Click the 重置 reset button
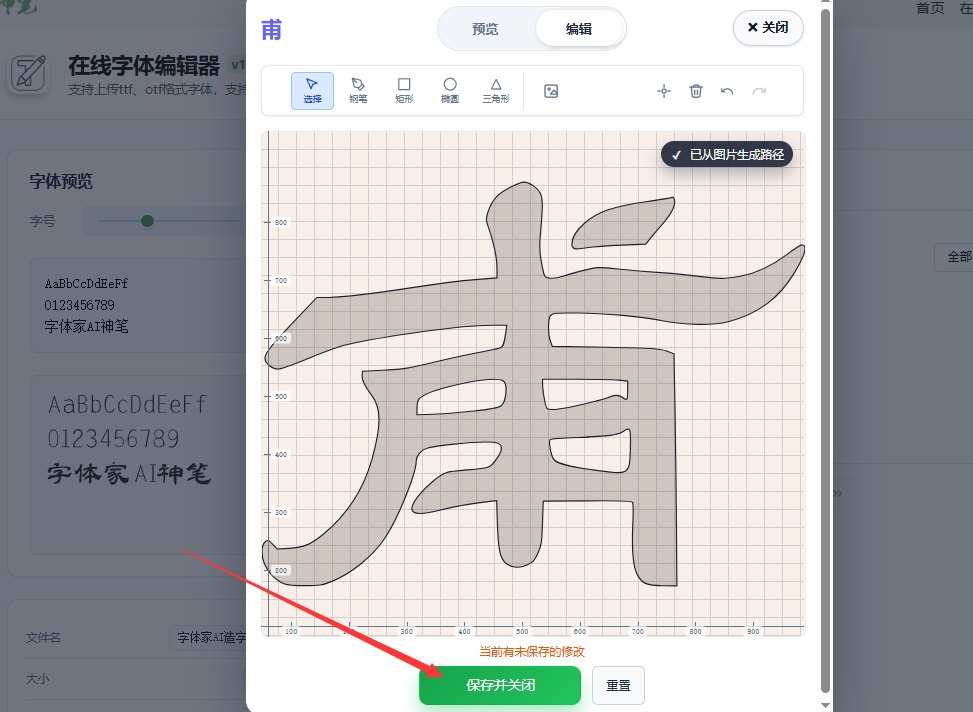The height and width of the screenshot is (712, 973). [618, 686]
